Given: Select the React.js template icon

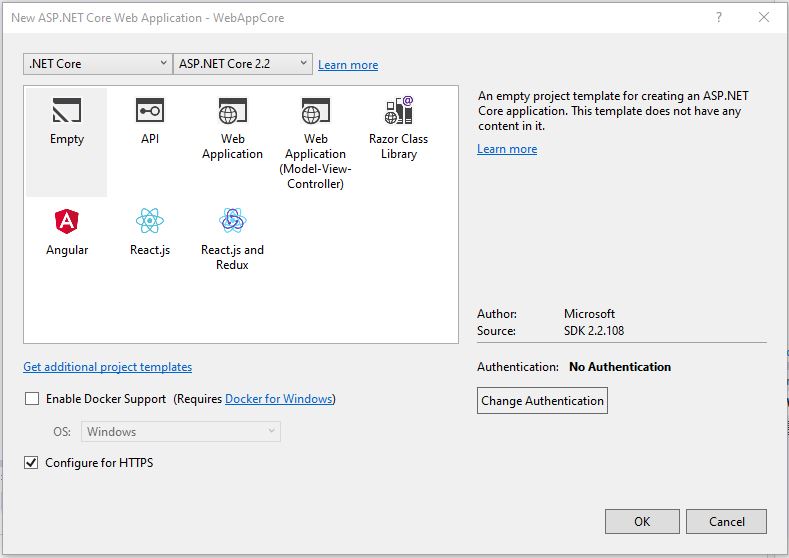Looking at the screenshot, I should point(149,220).
